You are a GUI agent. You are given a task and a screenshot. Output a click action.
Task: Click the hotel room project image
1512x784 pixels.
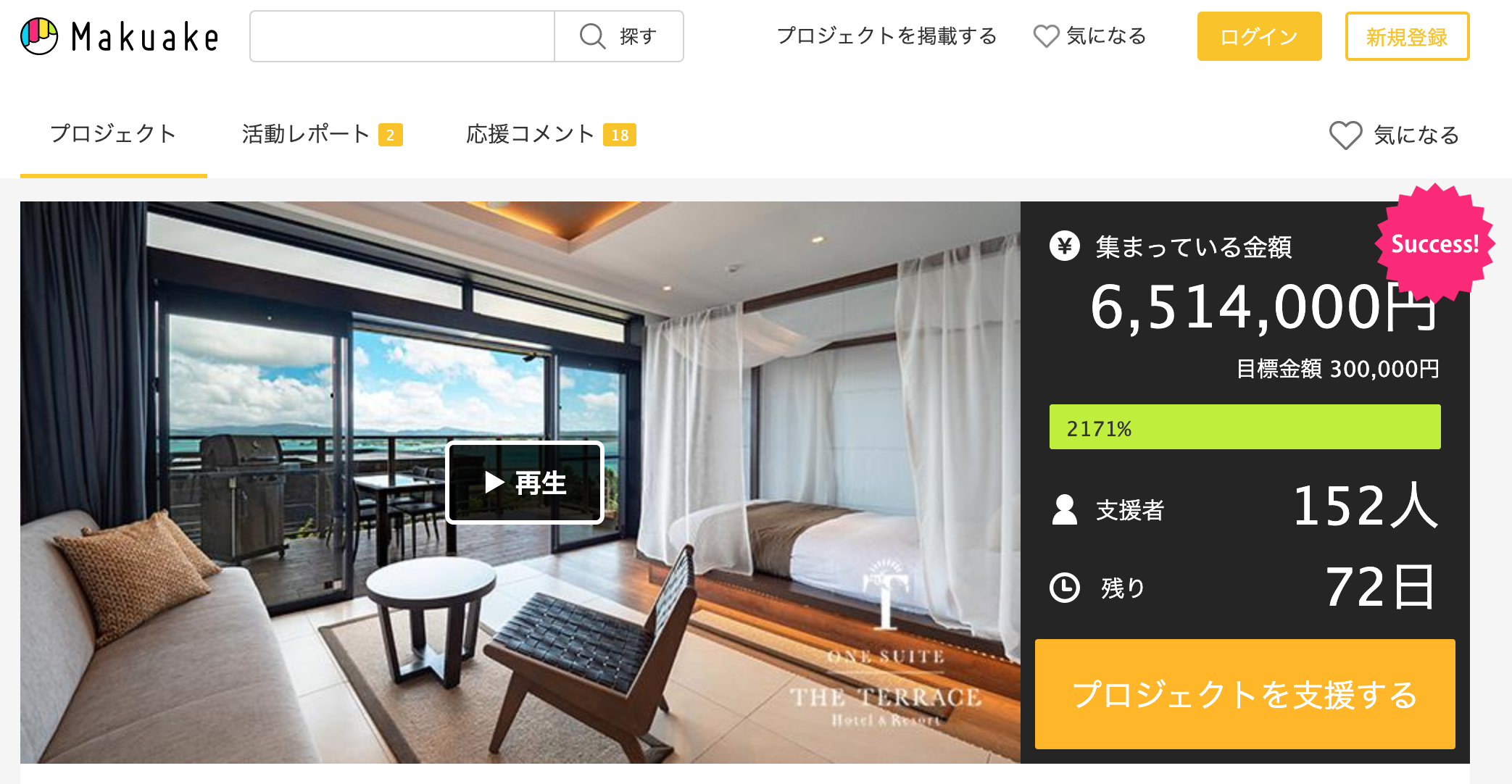[x=520, y=482]
